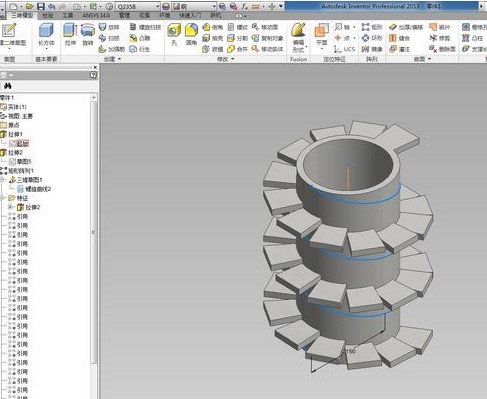Choose the Split (分割) tool

point(237,38)
